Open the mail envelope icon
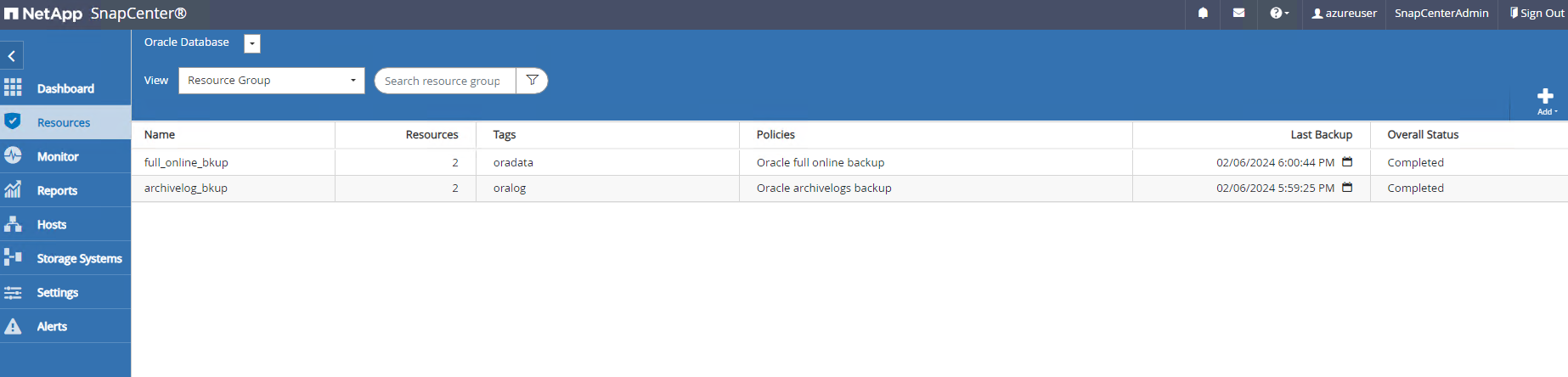Screen dimensions: 1568x377 [x=1239, y=14]
